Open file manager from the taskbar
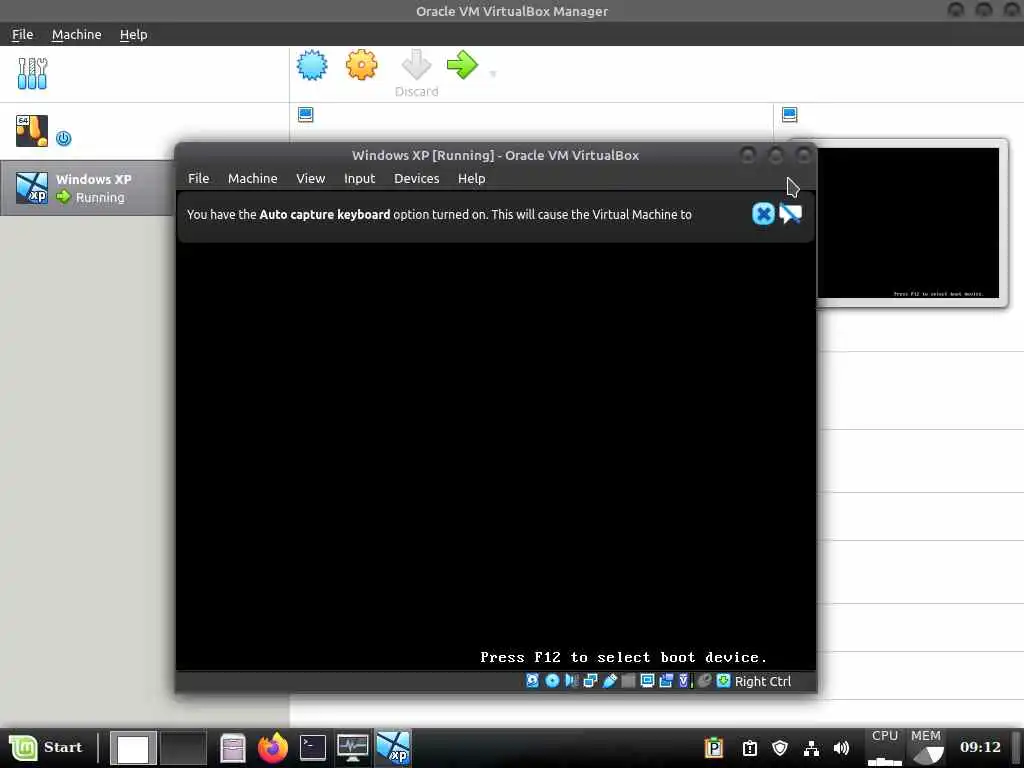 pos(232,748)
